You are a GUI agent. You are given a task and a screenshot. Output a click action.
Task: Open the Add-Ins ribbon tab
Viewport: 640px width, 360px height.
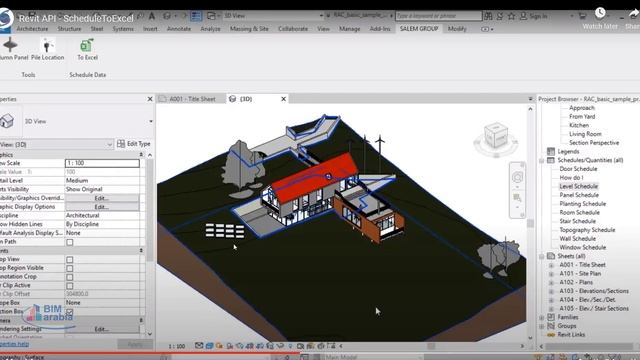coord(380,29)
